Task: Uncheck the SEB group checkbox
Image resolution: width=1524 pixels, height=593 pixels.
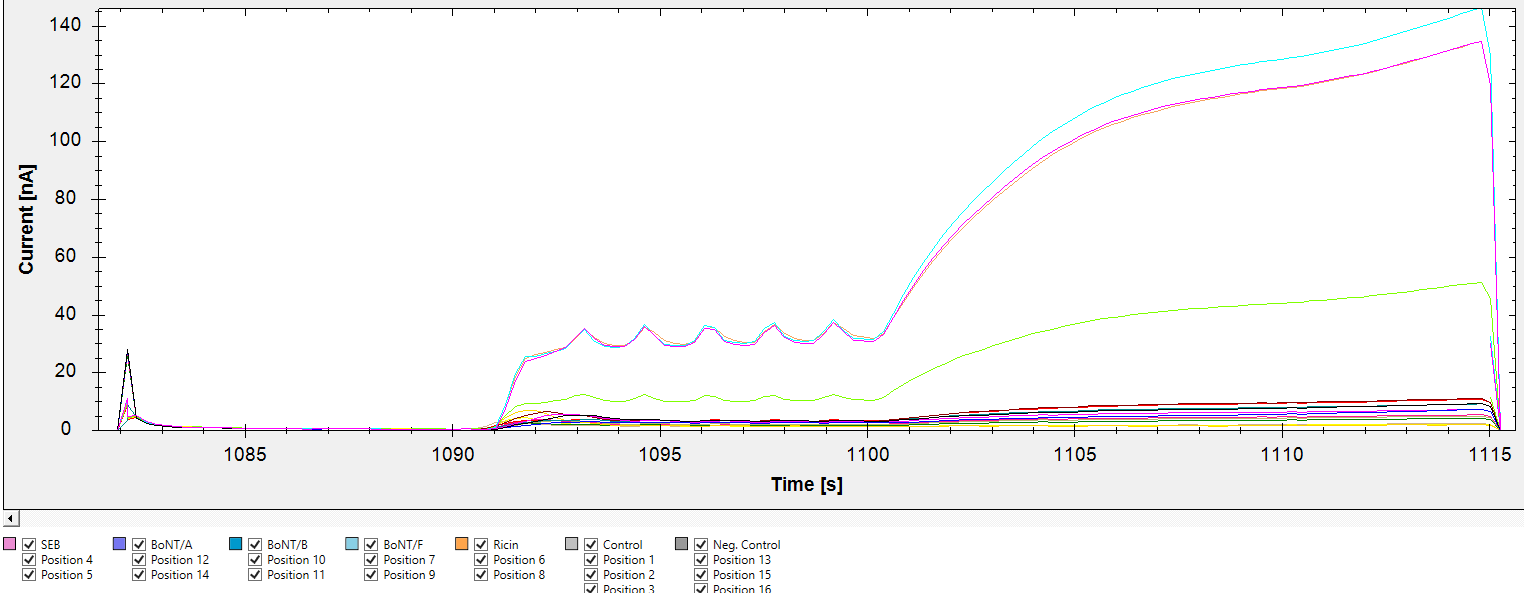Action: [29, 545]
